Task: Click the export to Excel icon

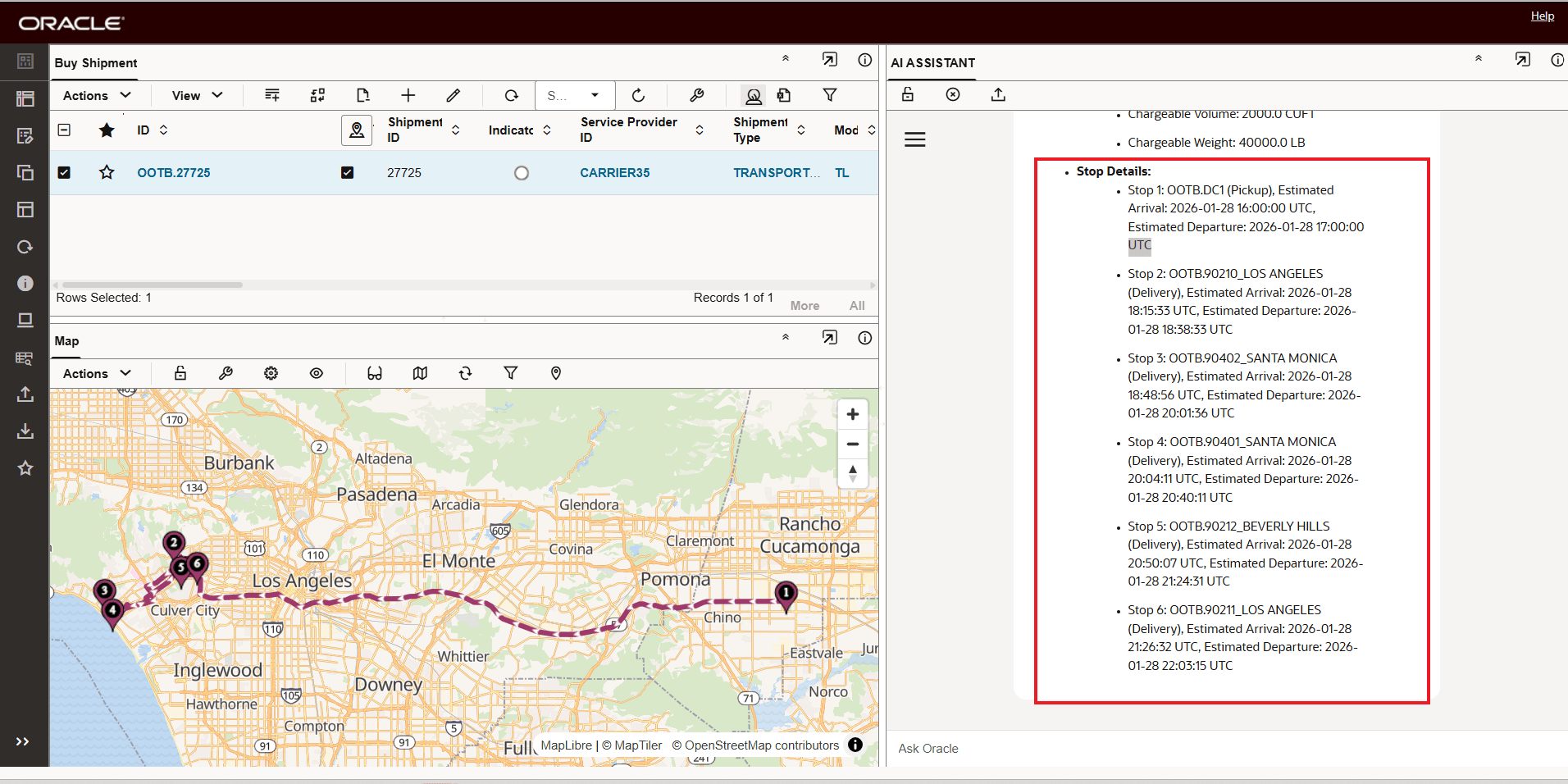Action: tap(784, 95)
